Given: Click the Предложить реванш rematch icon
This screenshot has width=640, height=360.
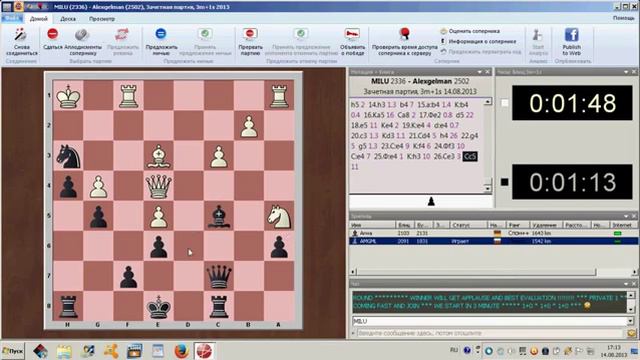Looking at the screenshot, I should tap(122, 34).
